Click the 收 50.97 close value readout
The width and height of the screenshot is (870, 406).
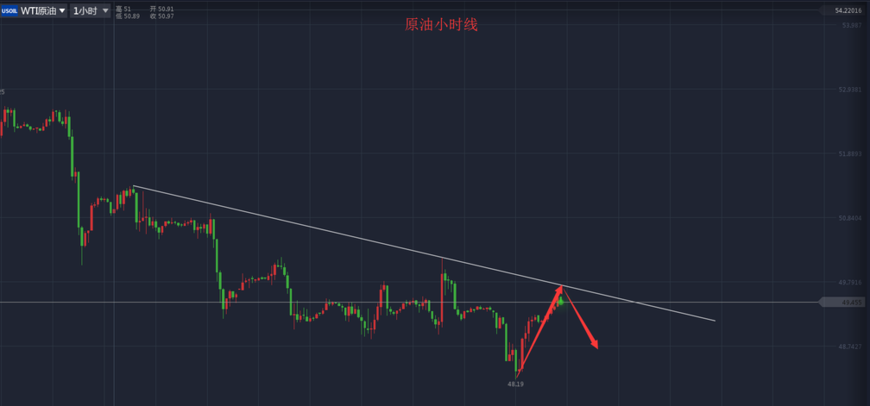pyautogui.click(x=161, y=16)
